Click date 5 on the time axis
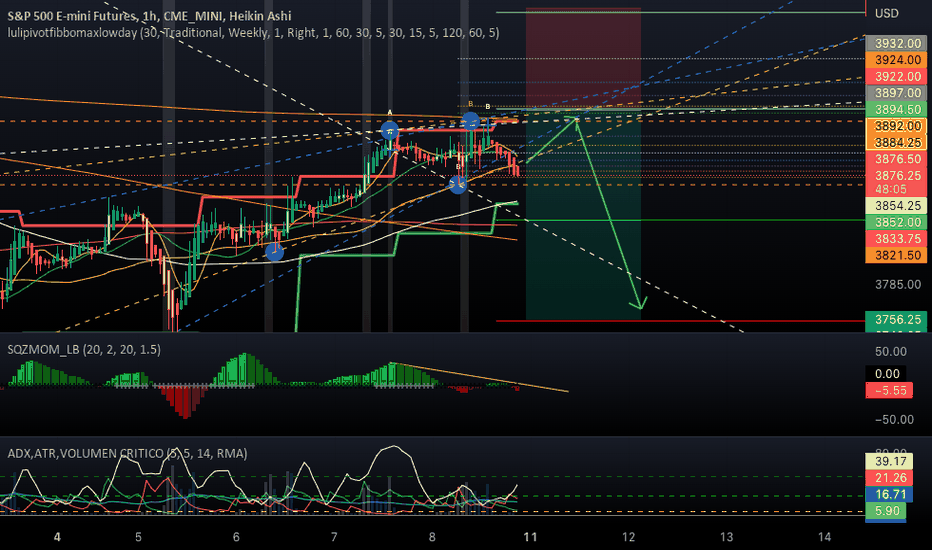The height and width of the screenshot is (550, 932). [138, 537]
